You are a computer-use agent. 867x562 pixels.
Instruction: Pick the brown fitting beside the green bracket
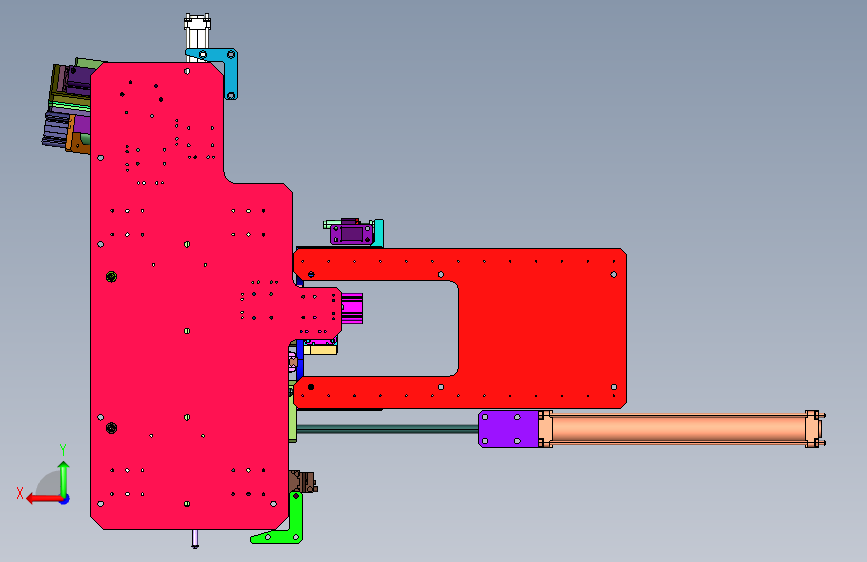coord(303,482)
